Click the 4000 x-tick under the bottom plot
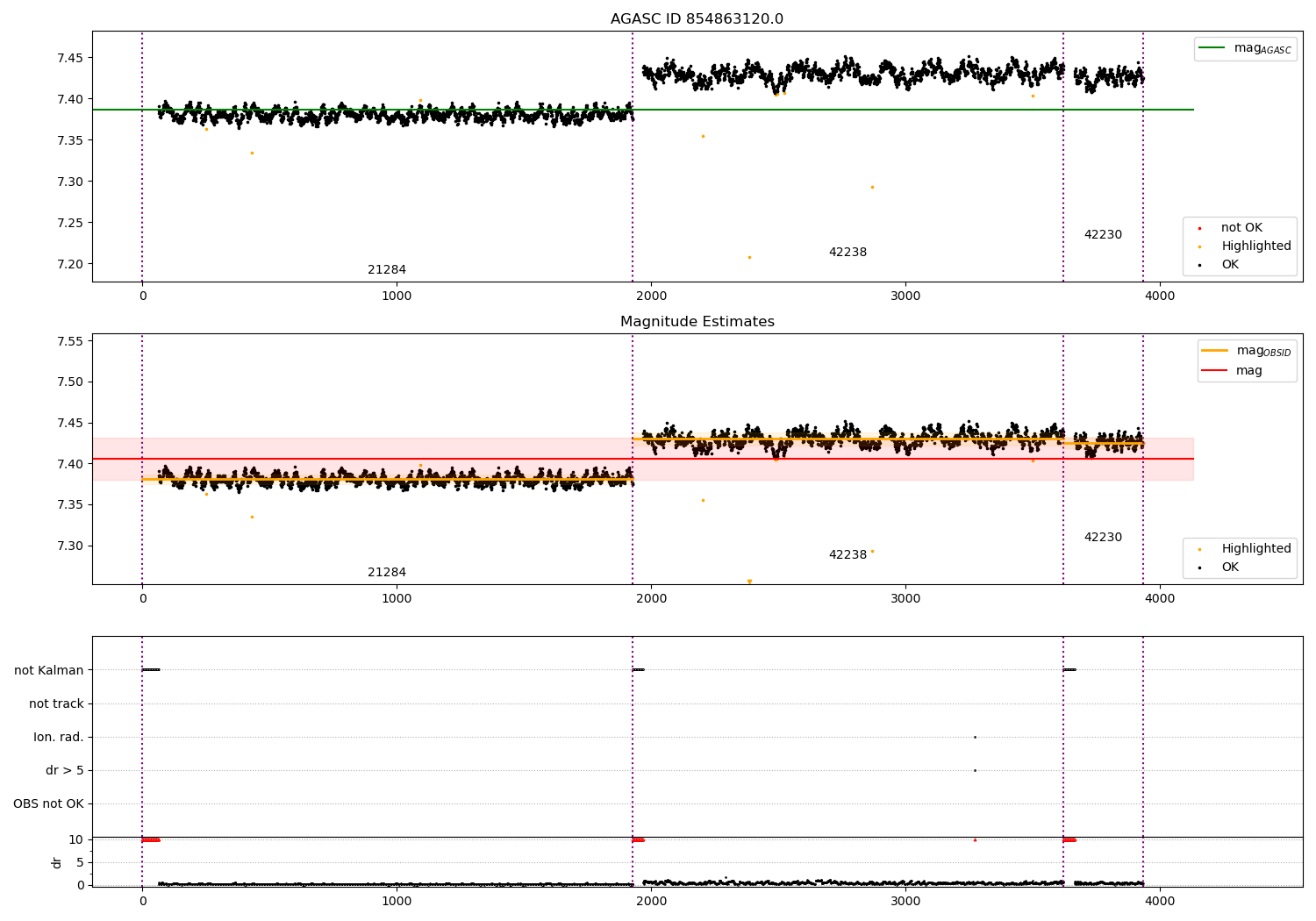1316x921 pixels. [x=1160, y=901]
